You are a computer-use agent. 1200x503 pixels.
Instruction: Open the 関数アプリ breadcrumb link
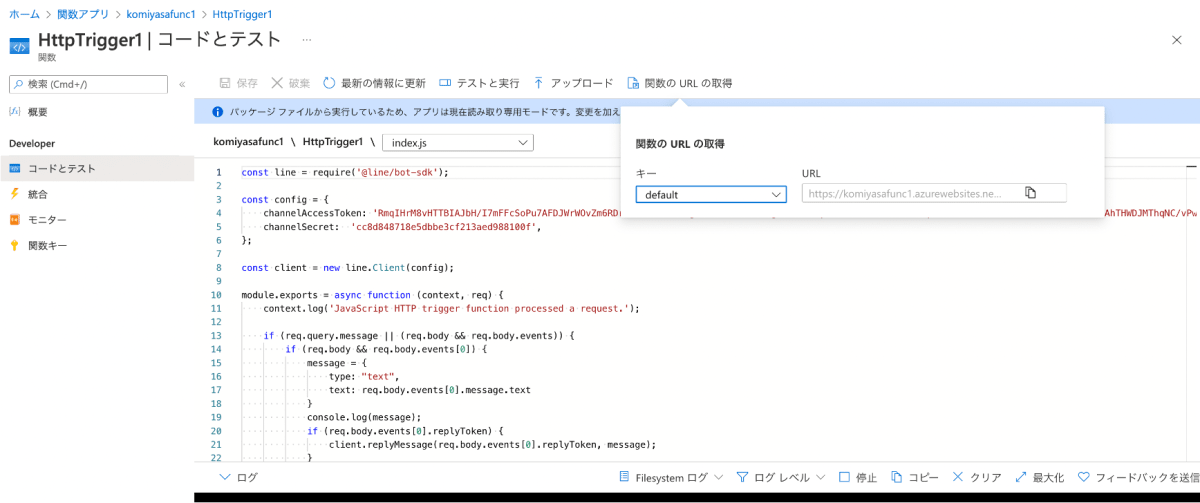[81, 15]
